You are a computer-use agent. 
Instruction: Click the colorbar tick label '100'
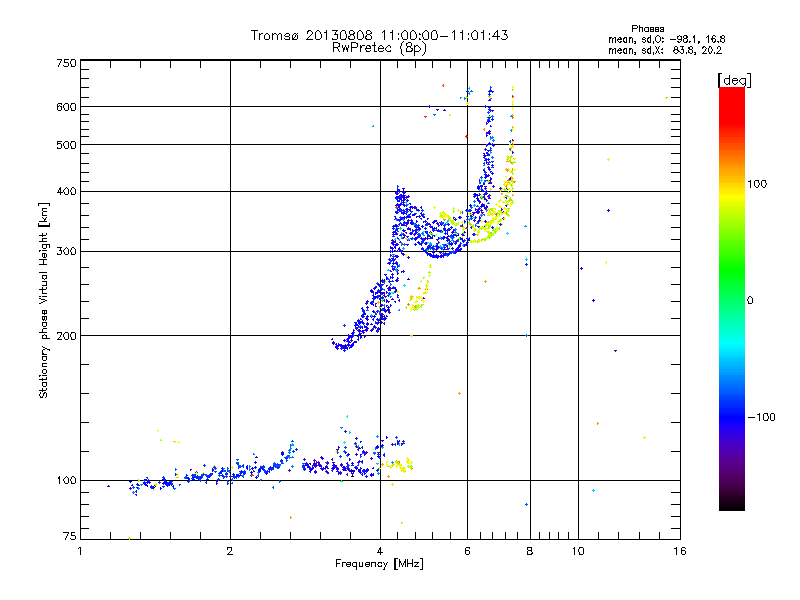[757, 184]
